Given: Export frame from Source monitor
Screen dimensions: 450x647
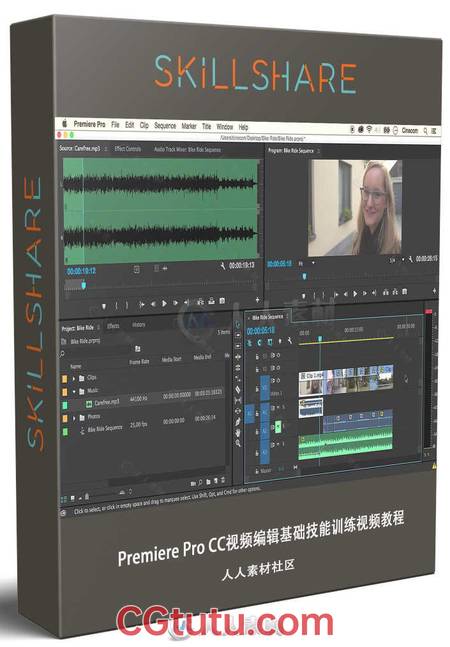Looking at the screenshot, I should pyautogui.click(x=222, y=301).
